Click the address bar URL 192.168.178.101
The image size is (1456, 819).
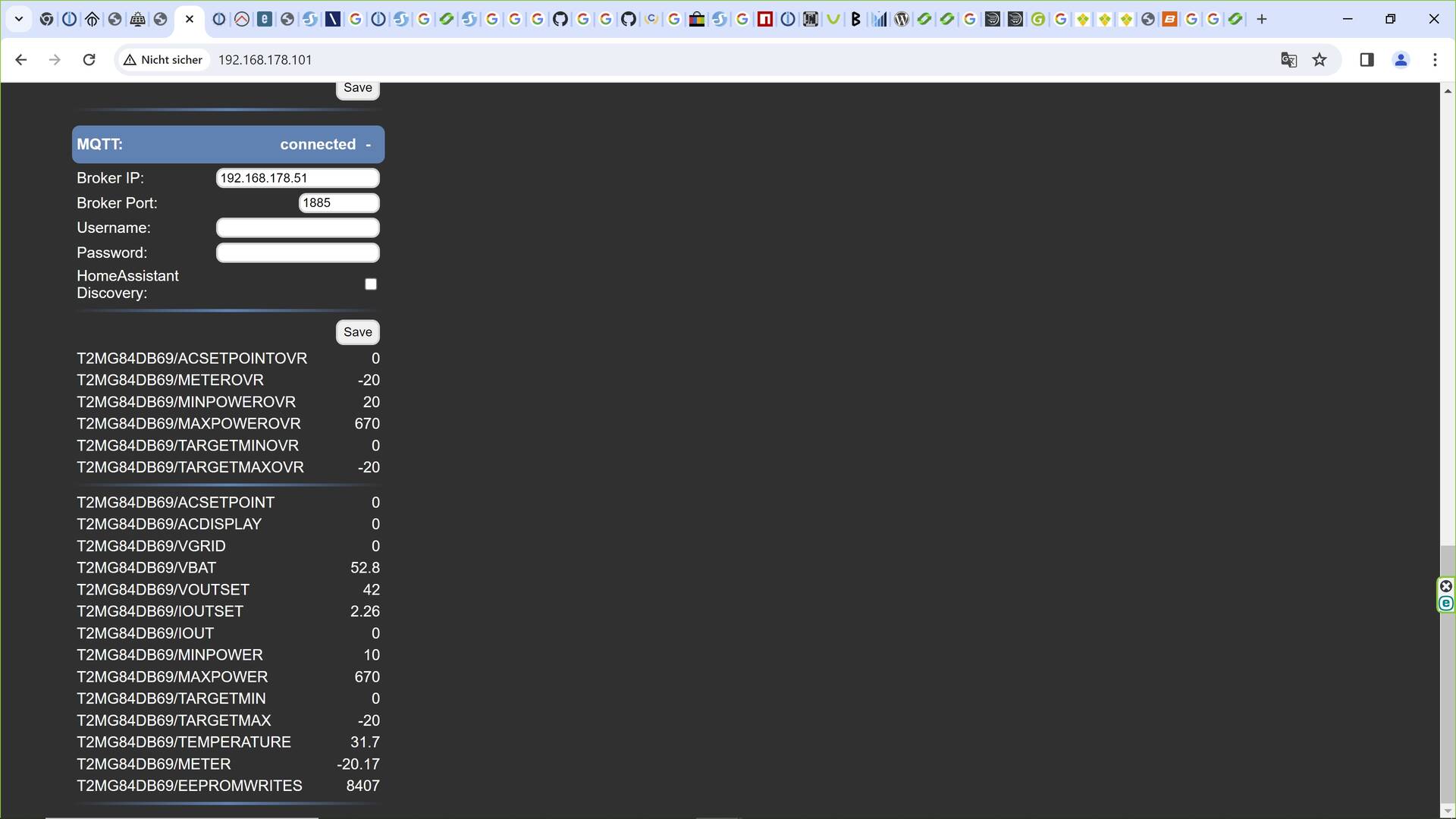tap(265, 60)
